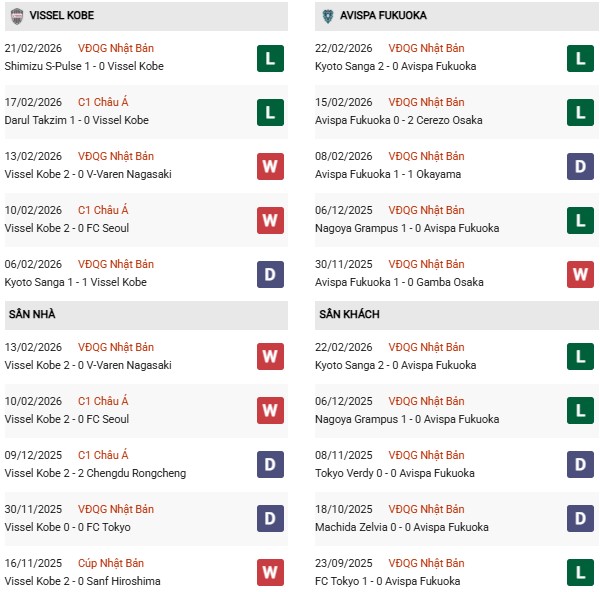Click the VISSEL KOBE header title
This screenshot has height=592, width=600.
[x=65, y=16]
